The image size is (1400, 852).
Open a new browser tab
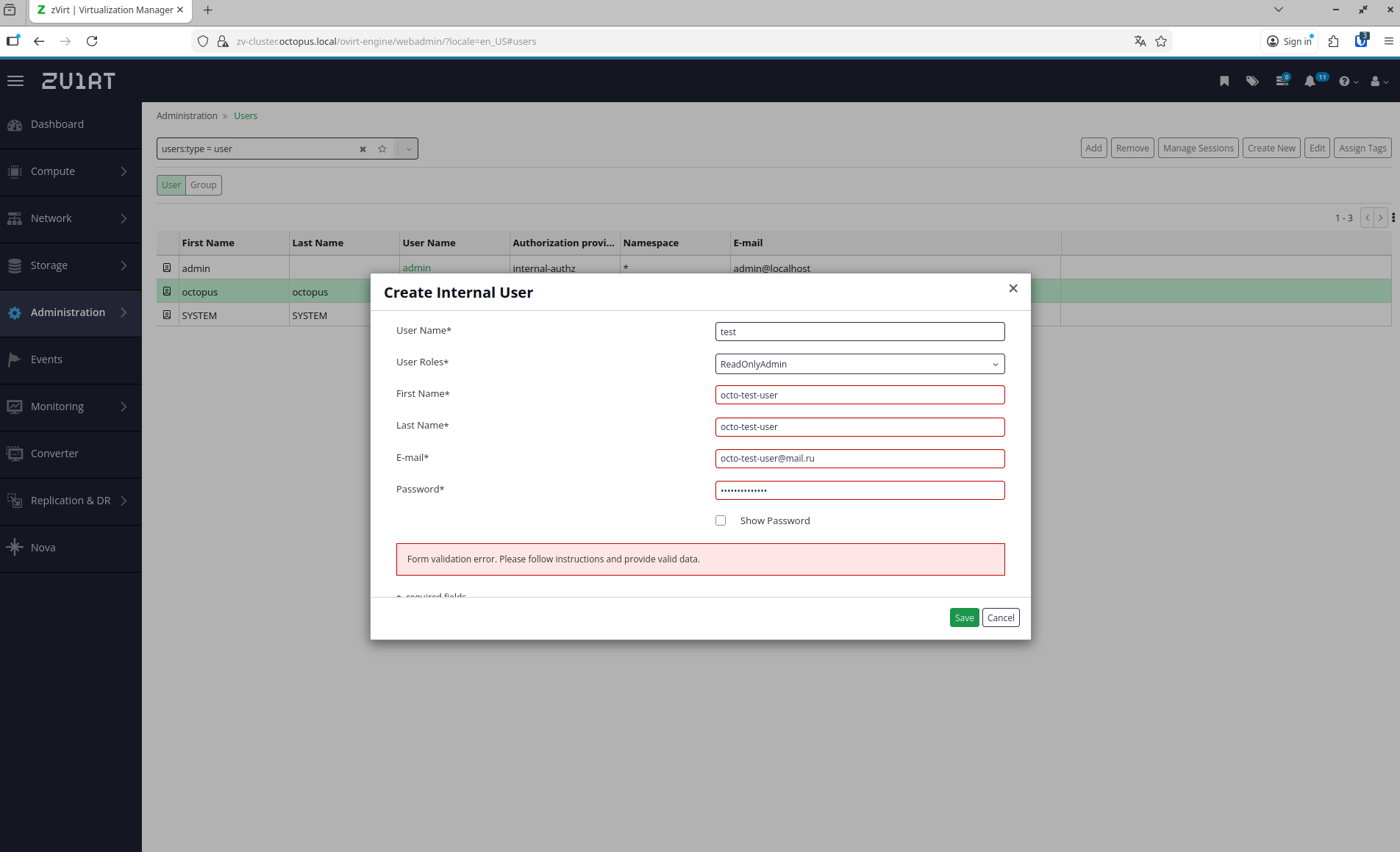tap(207, 10)
